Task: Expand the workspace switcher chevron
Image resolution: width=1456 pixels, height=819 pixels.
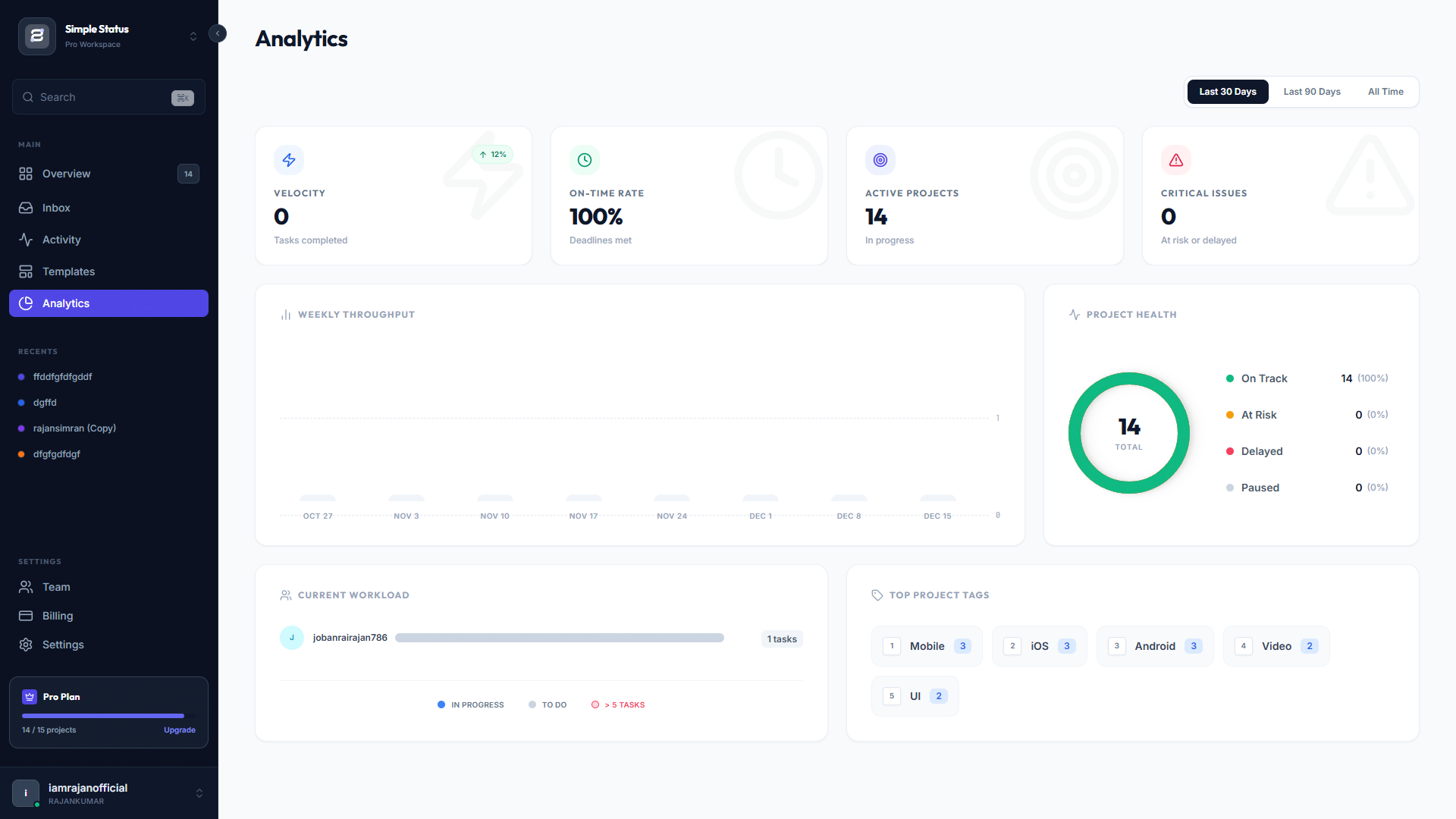Action: (x=193, y=36)
